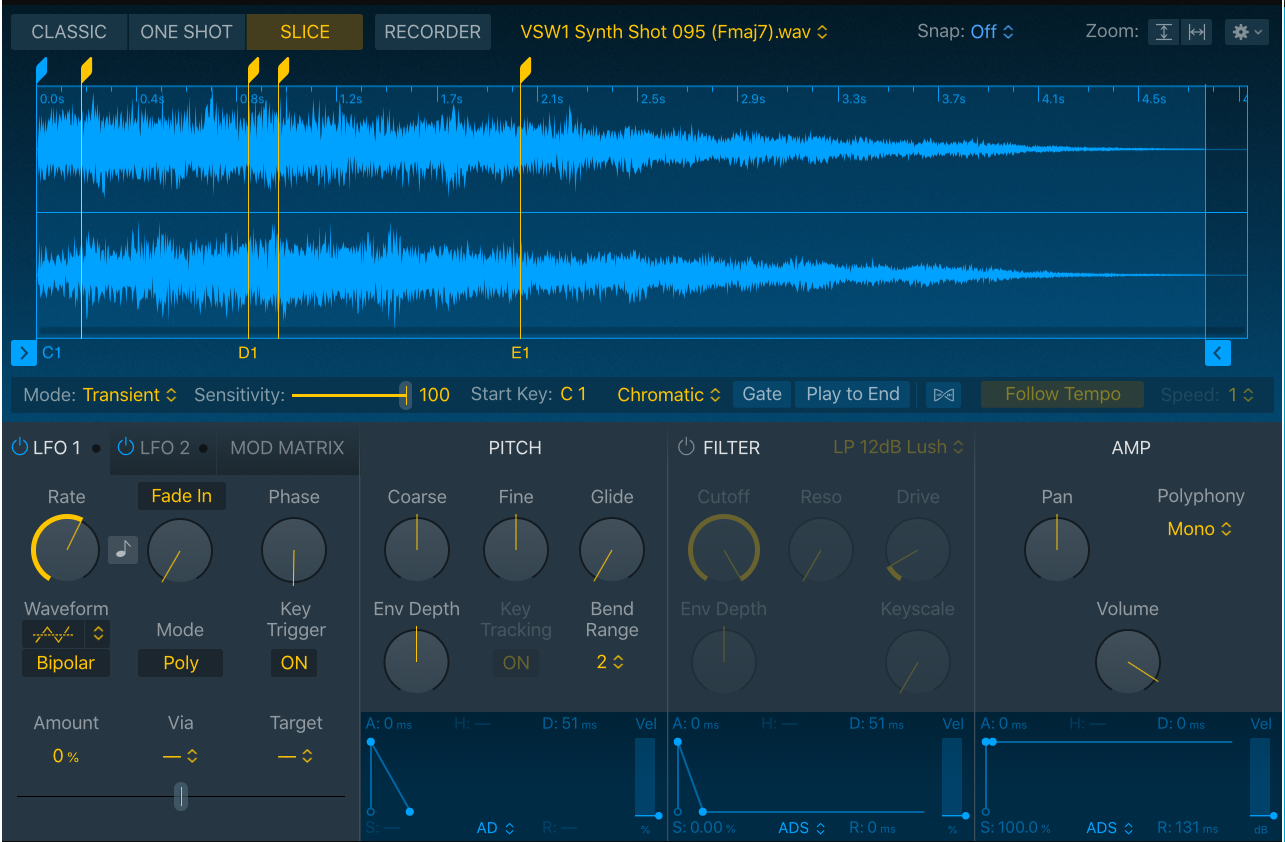Image resolution: width=1285 pixels, height=842 pixels.
Task: Click the Sensitivity slider handle
Action: [405, 395]
